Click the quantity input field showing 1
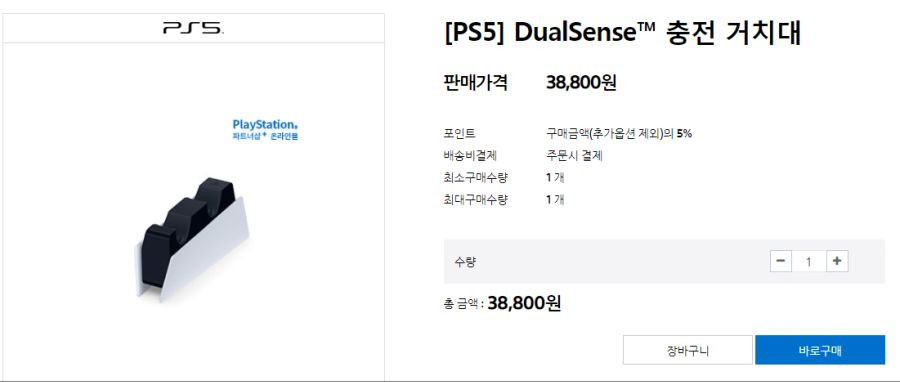The height and width of the screenshot is (382, 900). [x=809, y=262]
